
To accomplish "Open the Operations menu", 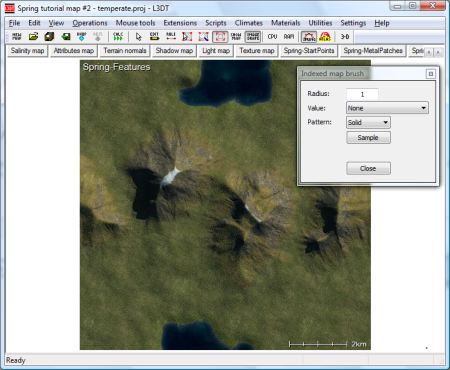I will (90, 23).
